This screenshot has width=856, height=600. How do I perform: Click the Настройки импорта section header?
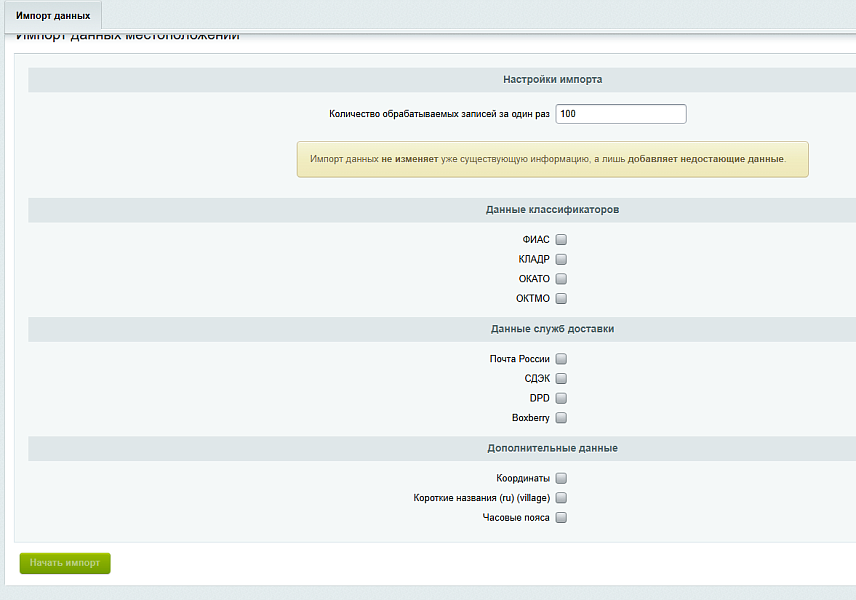pos(552,79)
